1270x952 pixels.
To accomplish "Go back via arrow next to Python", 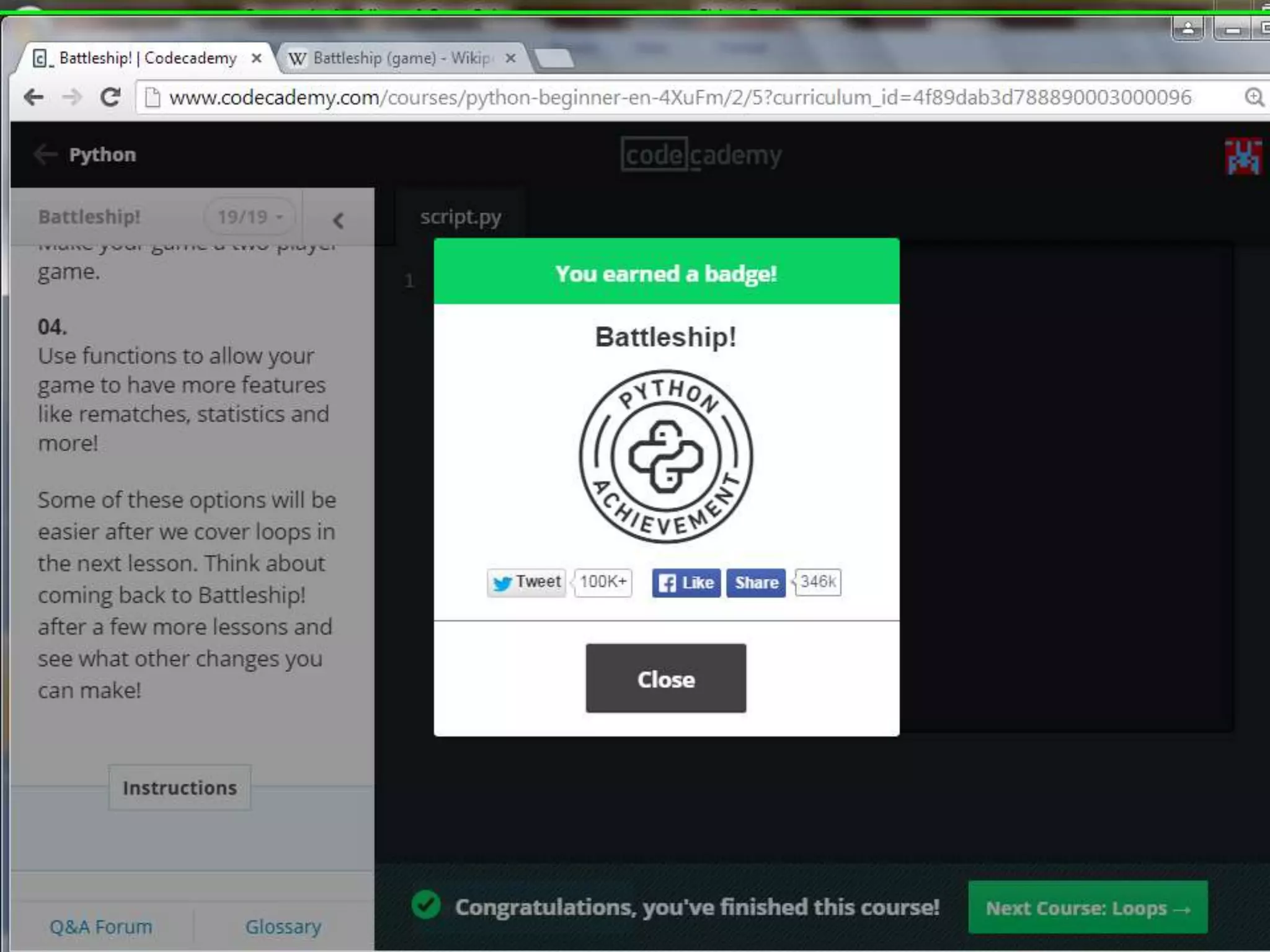I will click(46, 154).
